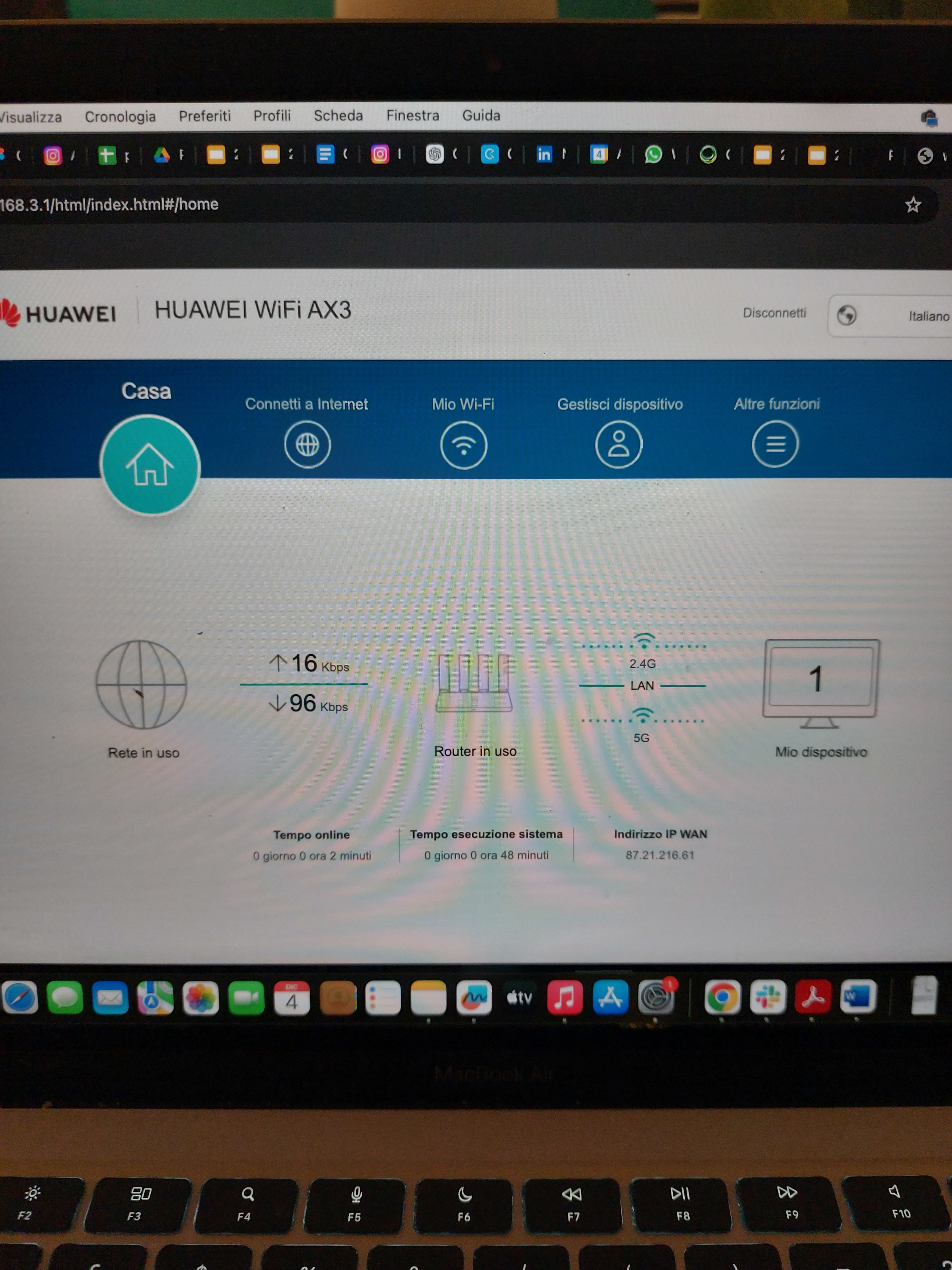Open Google Chrome from the Dock

(x=723, y=998)
